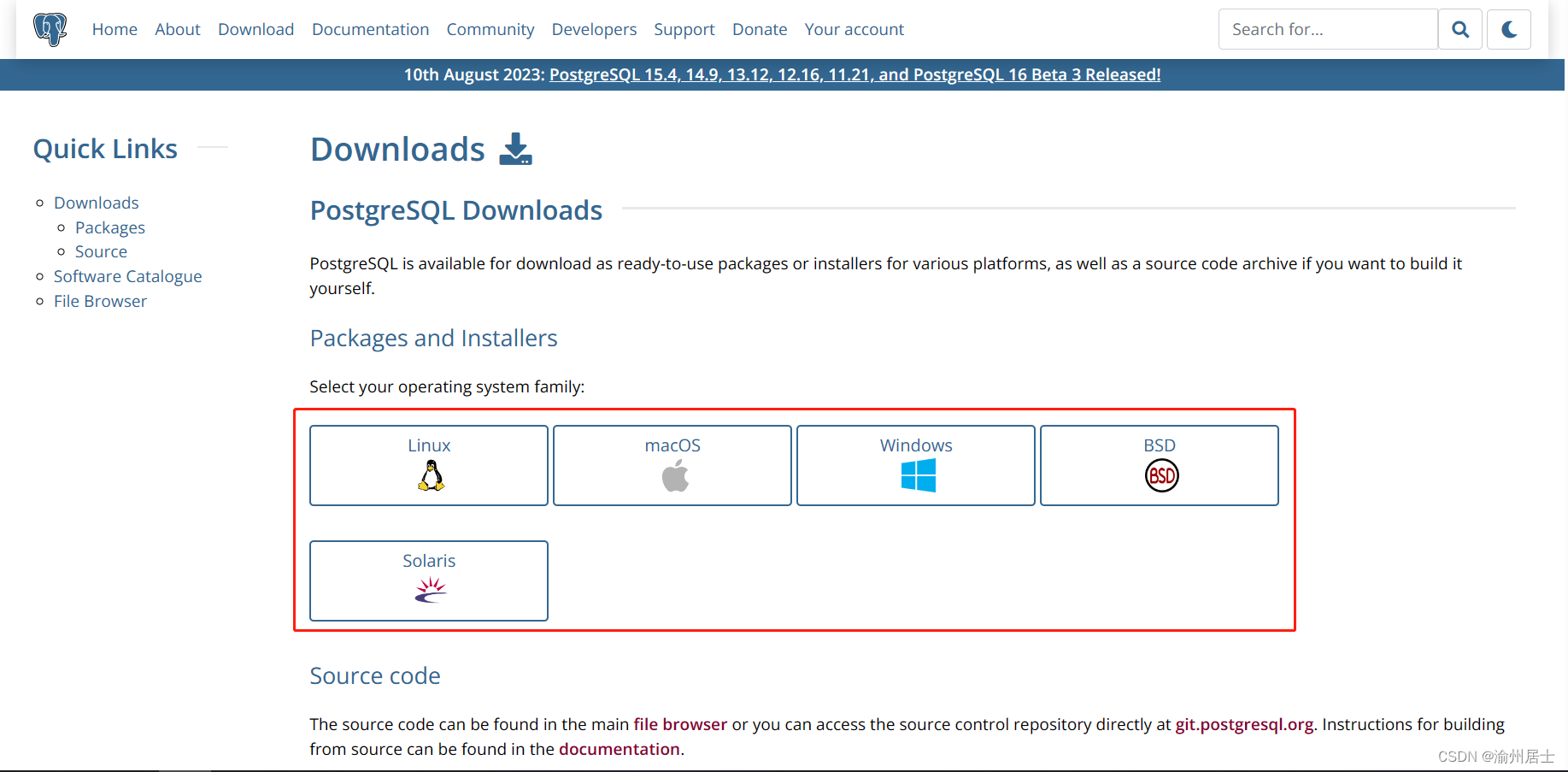Open the Home menu item
This screenshot has width=1568, height=772.
point(115,29)
